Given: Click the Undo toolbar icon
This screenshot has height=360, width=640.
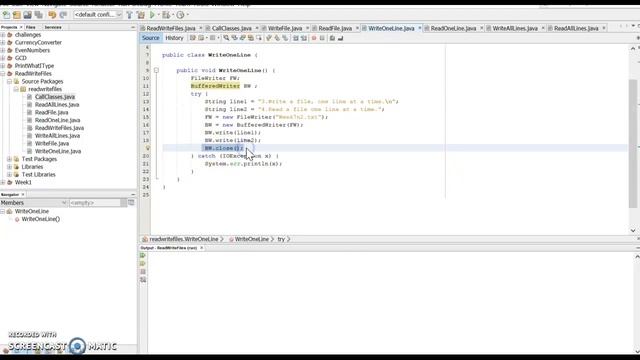Looking at the screenshot, I should [52, 15].
